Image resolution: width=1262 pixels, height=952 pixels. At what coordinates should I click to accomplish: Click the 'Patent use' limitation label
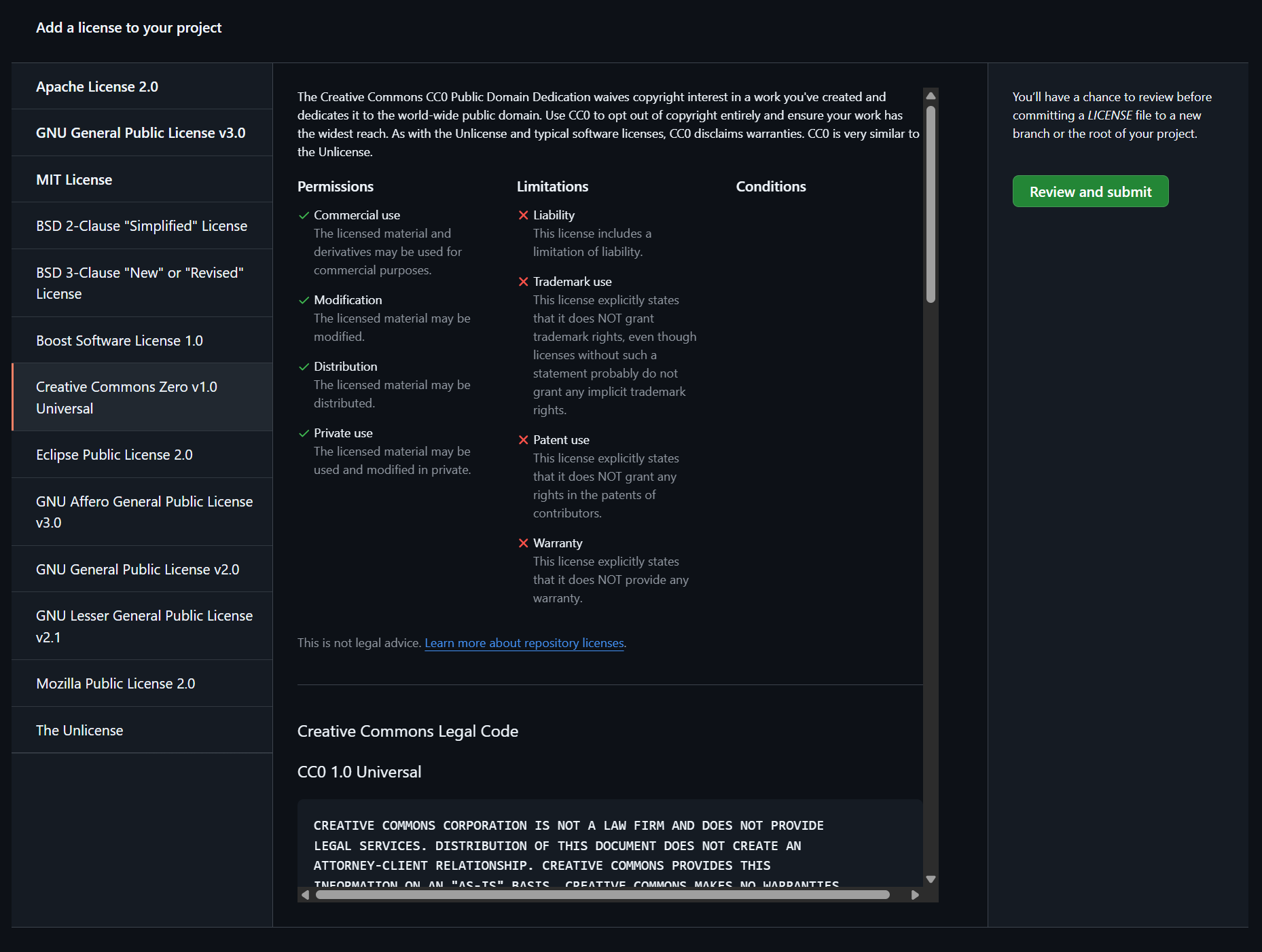(x=562, y=440)
